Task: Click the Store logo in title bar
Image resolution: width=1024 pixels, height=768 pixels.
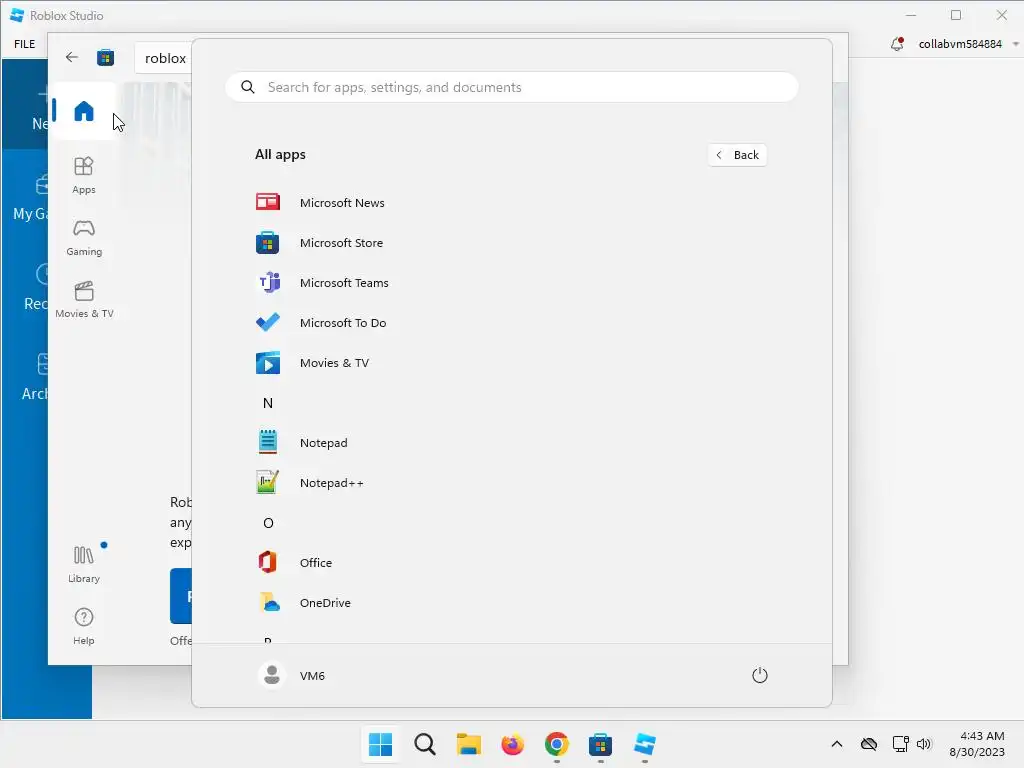Action: pyautogui.click(x=105, y=57)
